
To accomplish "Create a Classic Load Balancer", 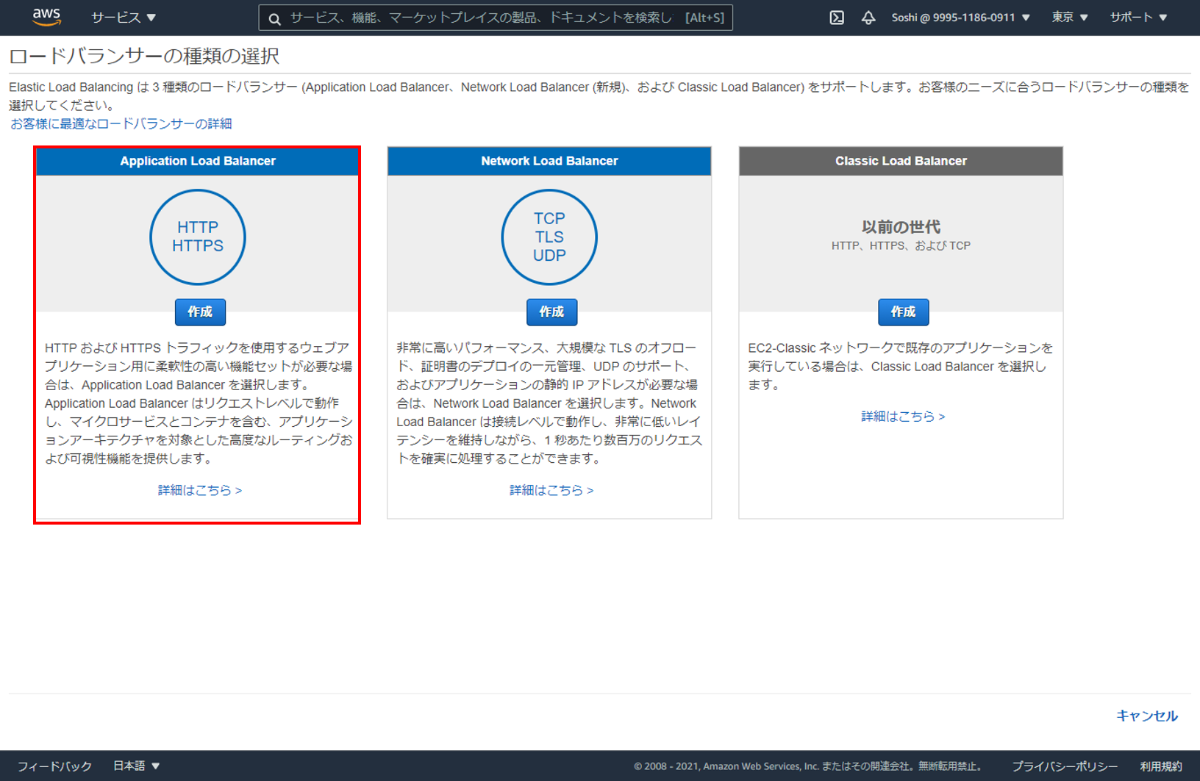I will pyautogui.click(x=904, y=311).
